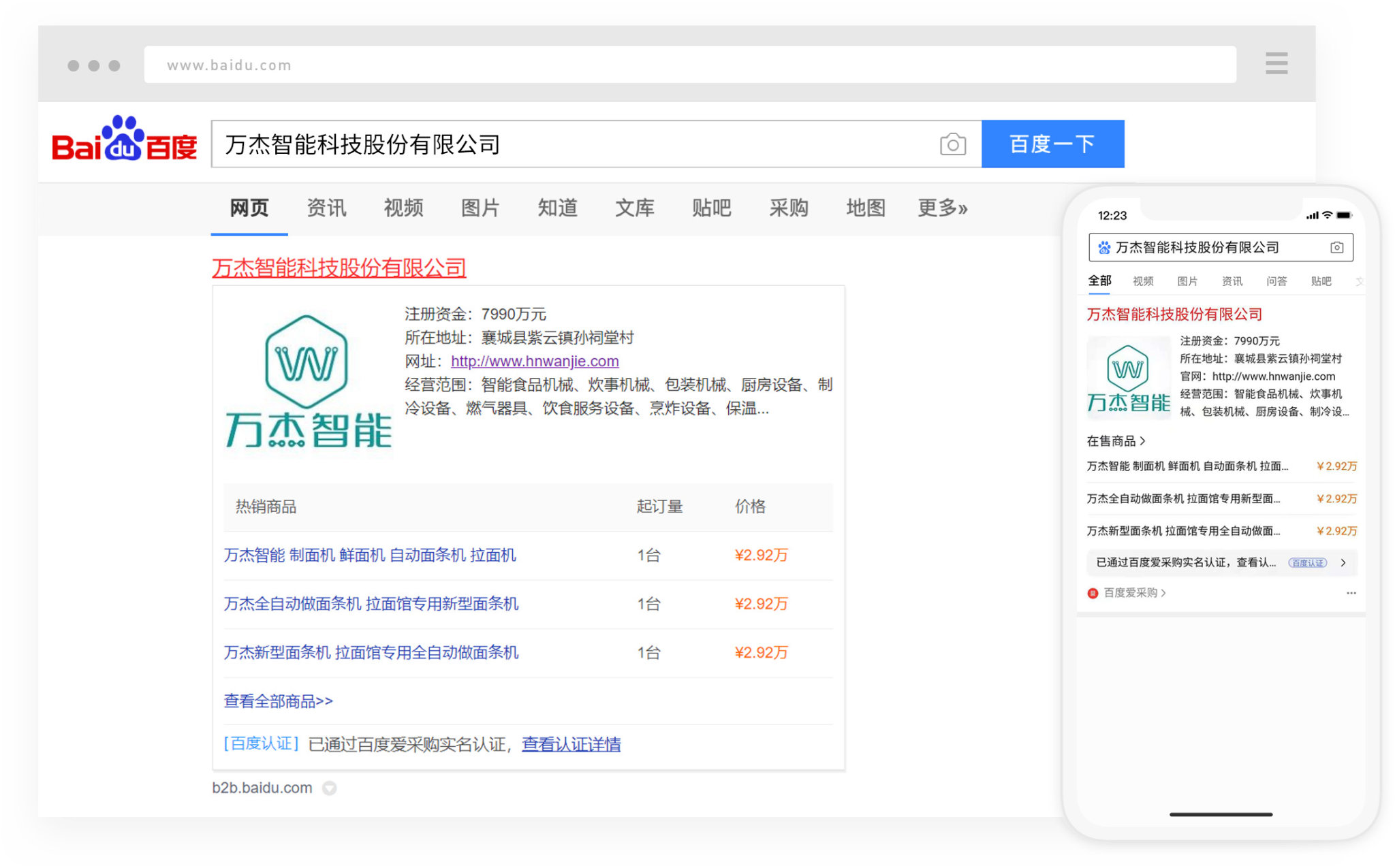Tap the camera icon in mobile search bar
1395x868 pixels.
[x=1336, y=247]
